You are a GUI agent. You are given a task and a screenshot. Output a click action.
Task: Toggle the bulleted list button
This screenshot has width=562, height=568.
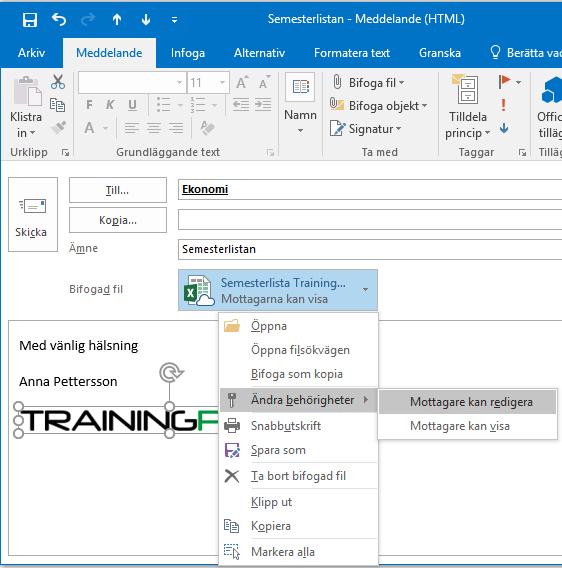163,105
